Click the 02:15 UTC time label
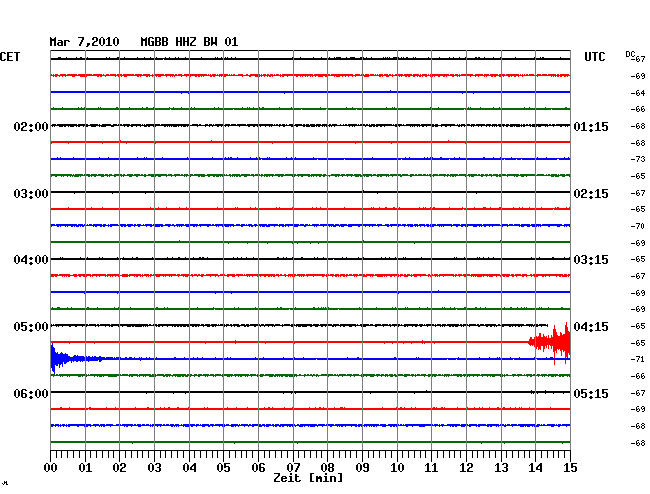This screenshot has height=494, width=650. click(591, 194)
